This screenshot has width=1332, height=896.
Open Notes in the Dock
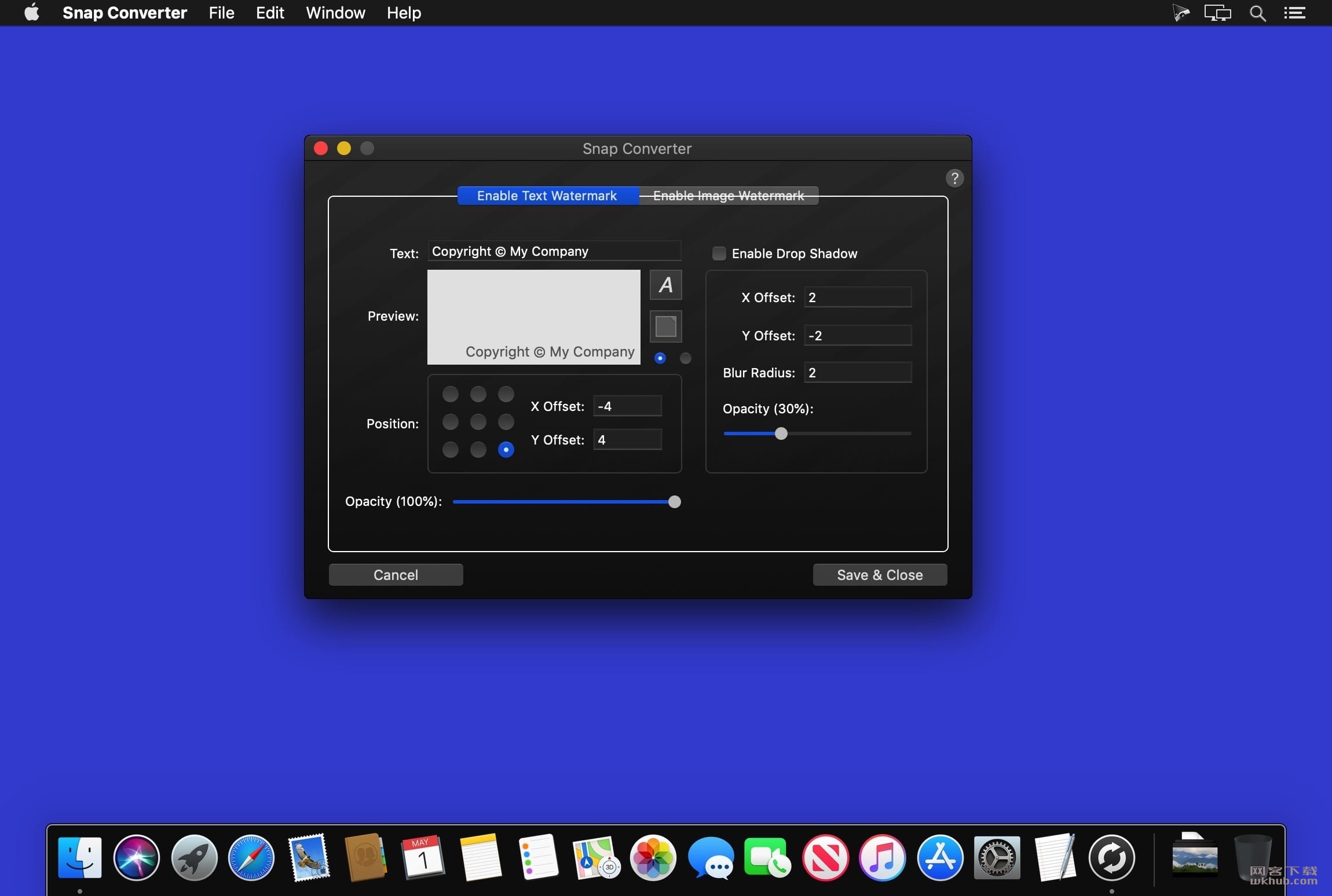point(480,857)
